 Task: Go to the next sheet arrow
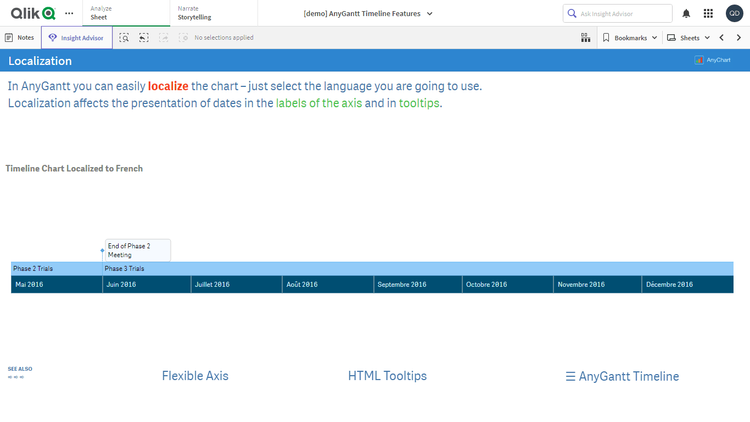[x=738, y=37]
